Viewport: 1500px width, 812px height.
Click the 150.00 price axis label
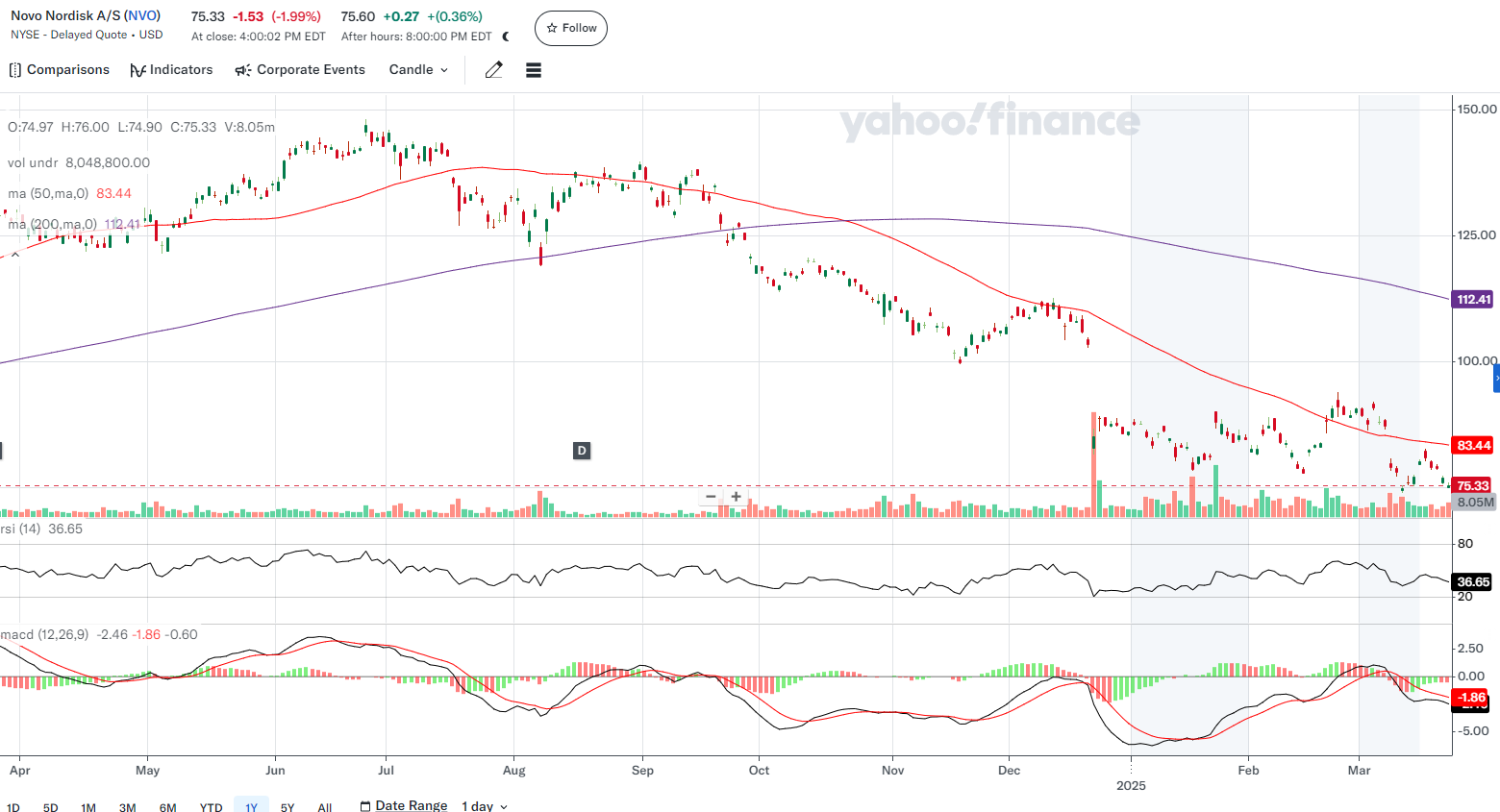click(1477, 109)
